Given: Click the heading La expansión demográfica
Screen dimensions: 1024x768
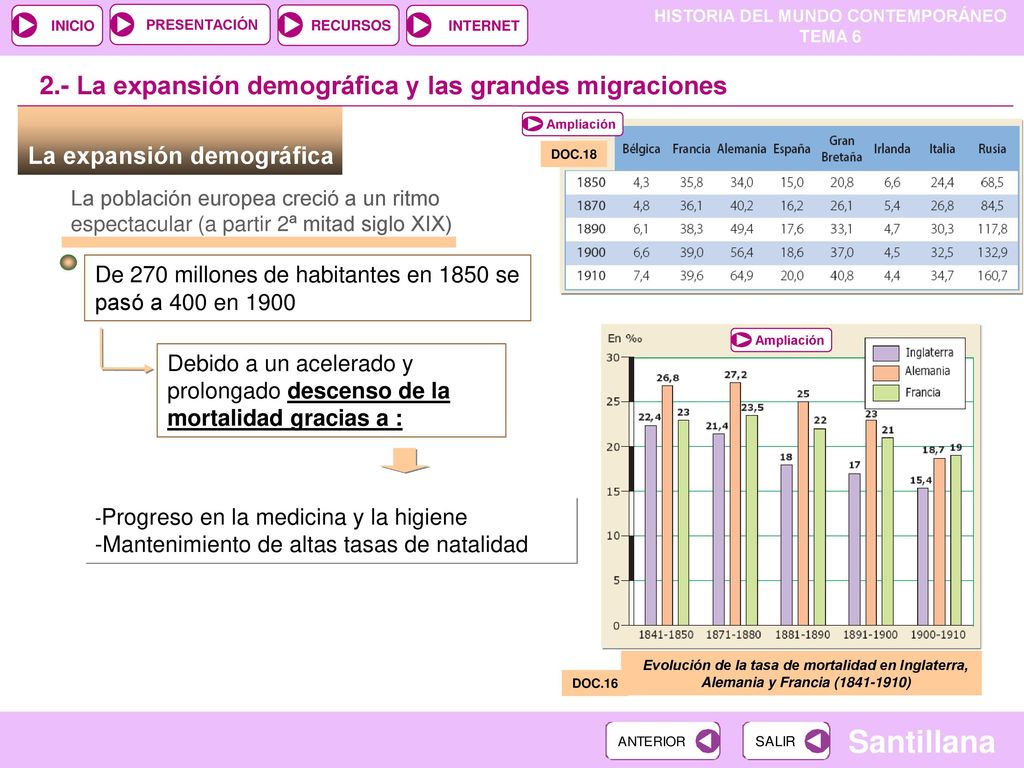Looking at the screenshot, I should pos(180,156).
